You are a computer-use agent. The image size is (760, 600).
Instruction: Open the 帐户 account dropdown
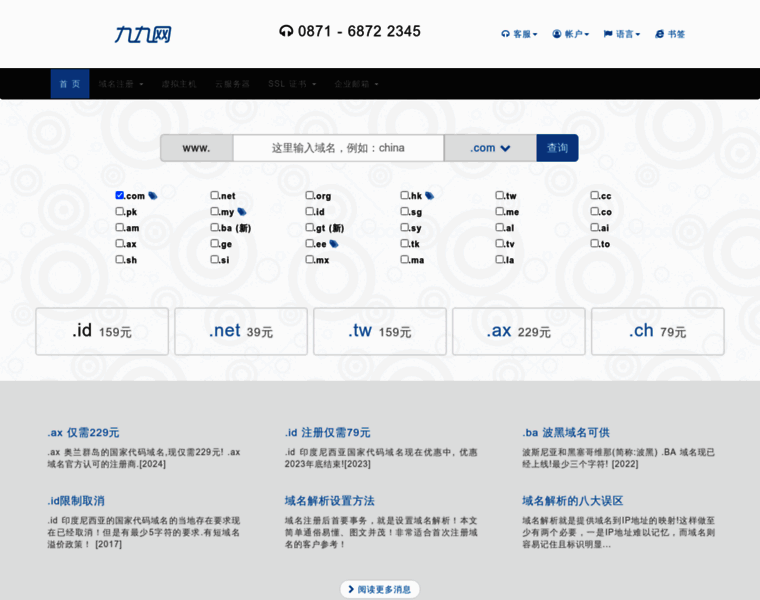click(570, 34)
